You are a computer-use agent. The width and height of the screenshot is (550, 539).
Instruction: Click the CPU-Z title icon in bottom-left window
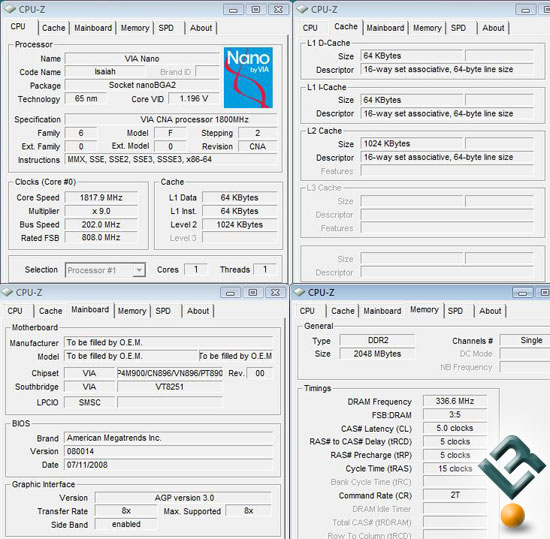[7, 292]
